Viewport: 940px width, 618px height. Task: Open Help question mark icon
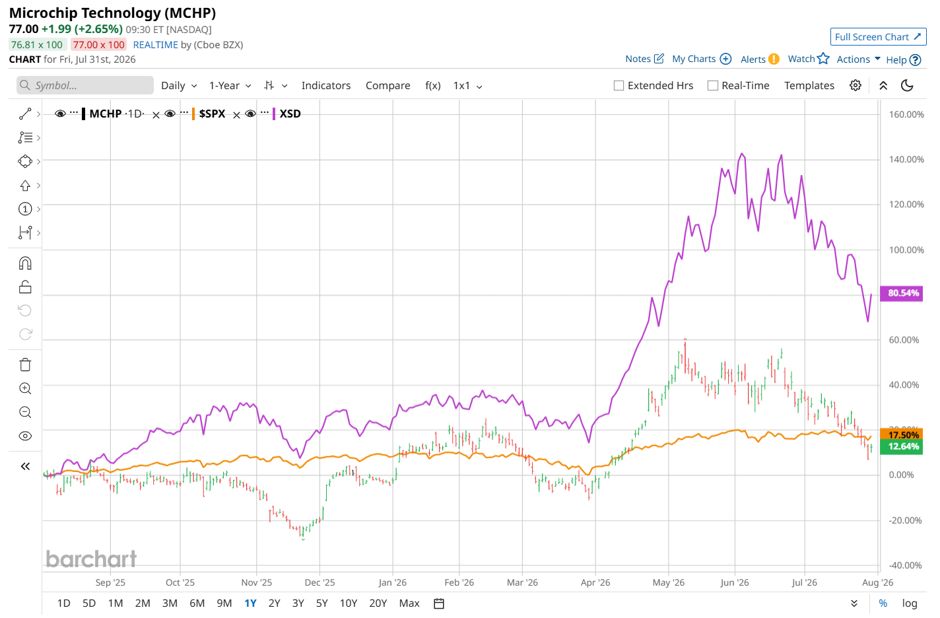(x=915, y=60)
